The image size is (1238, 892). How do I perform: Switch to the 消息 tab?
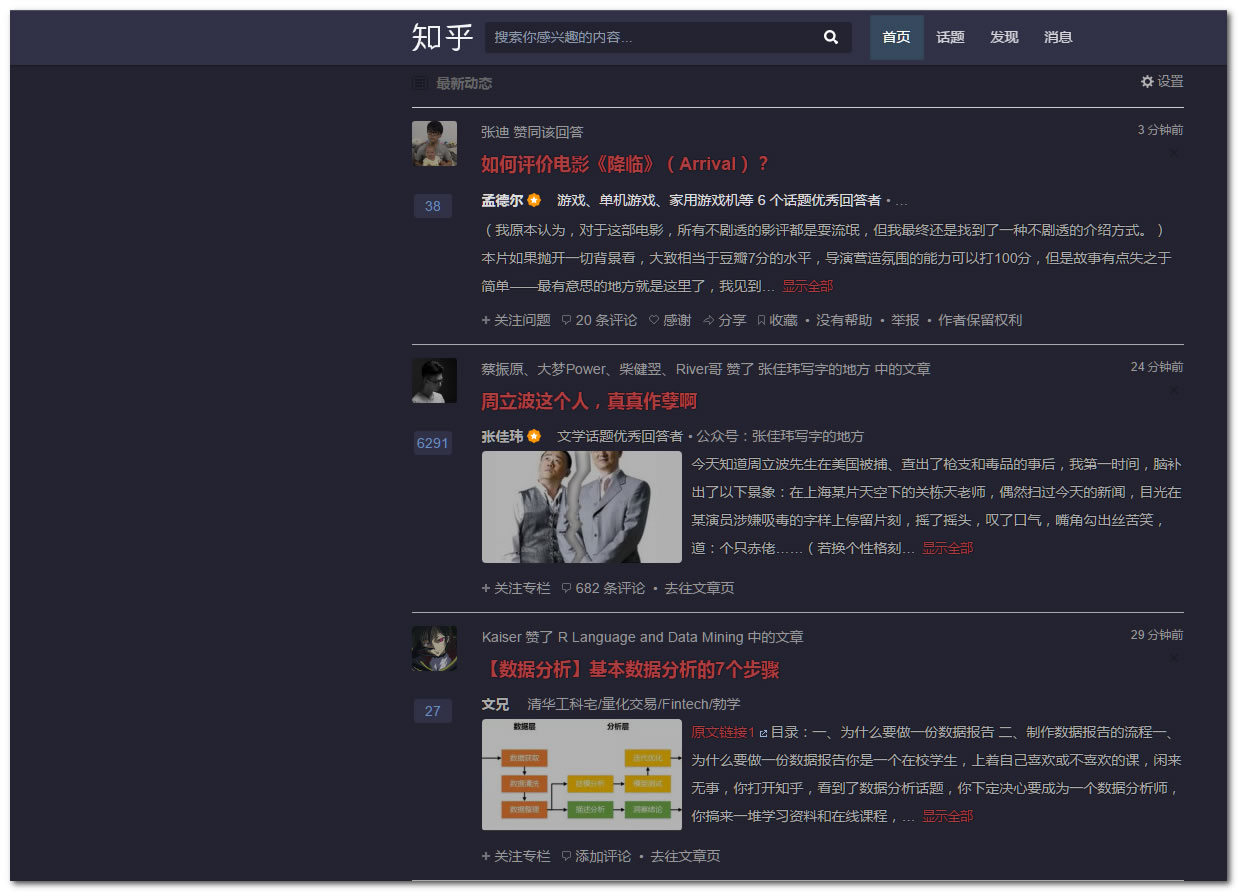1057,37
